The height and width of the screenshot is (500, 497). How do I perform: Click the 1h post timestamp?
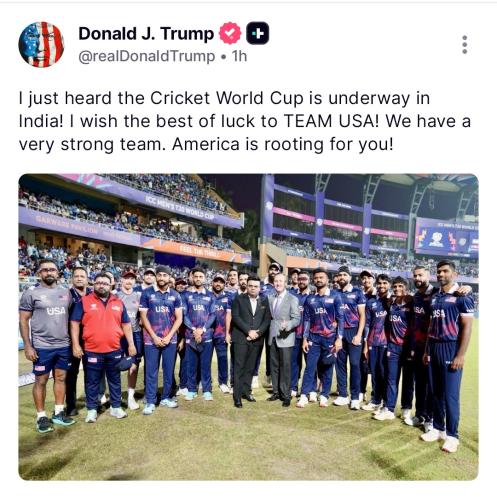pyautogui.click(x=240, y=56)
